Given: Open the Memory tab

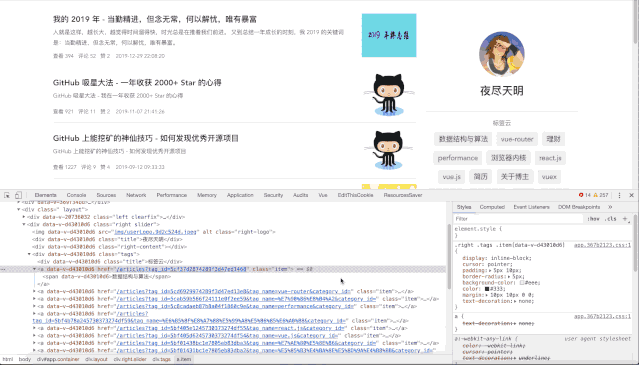Looking at the screenshot, I should point(207,195).
